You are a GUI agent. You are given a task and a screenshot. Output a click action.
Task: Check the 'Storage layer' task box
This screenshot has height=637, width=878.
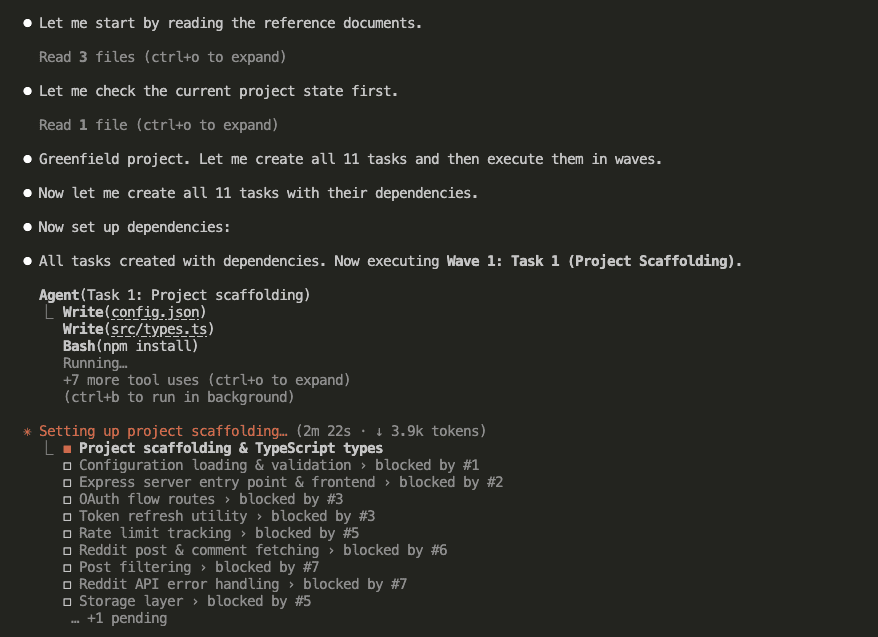(x=66, y=601)
